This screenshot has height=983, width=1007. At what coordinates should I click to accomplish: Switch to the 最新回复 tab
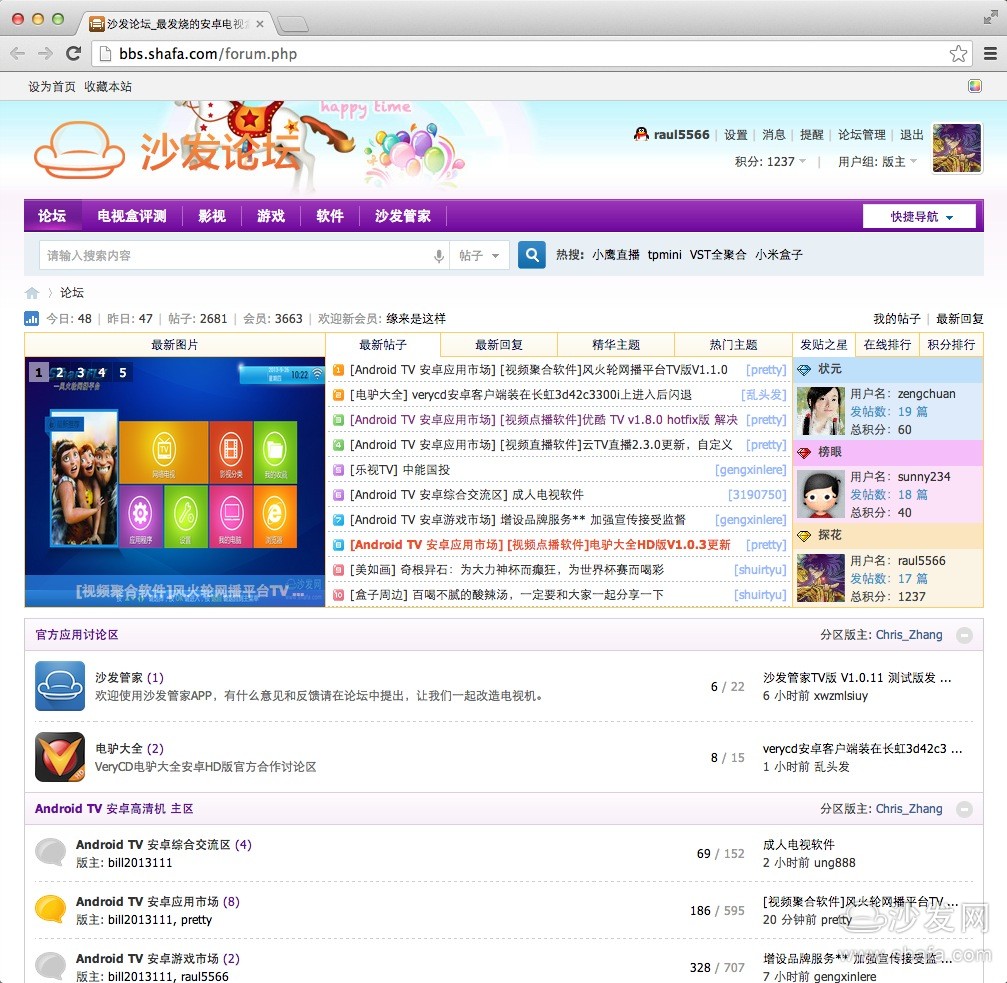[x=499, y=345]
